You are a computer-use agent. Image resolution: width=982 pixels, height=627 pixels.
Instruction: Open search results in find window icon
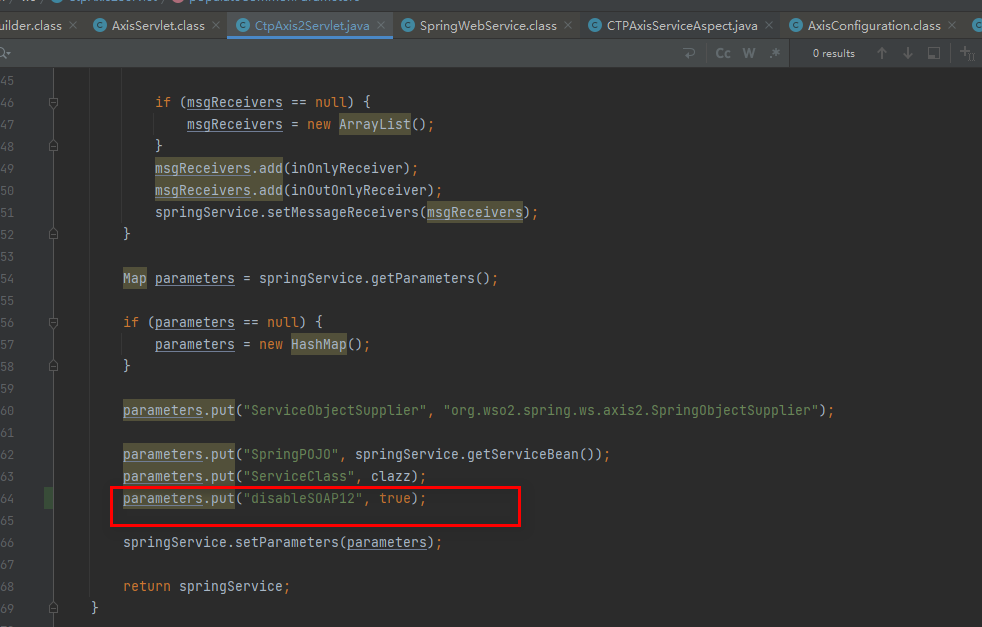[x=934, y=53]
